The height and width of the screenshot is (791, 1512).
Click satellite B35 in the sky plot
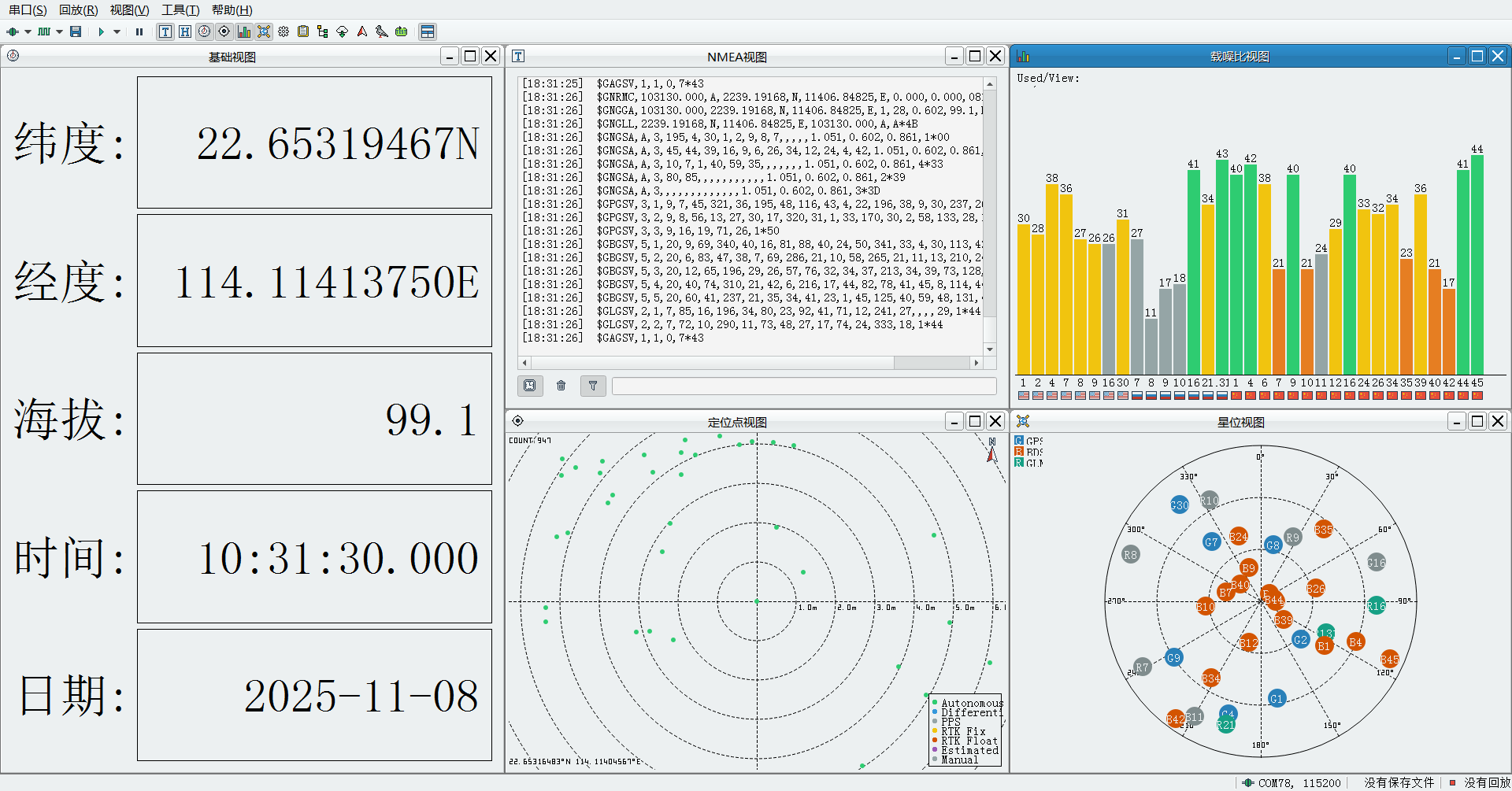click(1324, 530)
